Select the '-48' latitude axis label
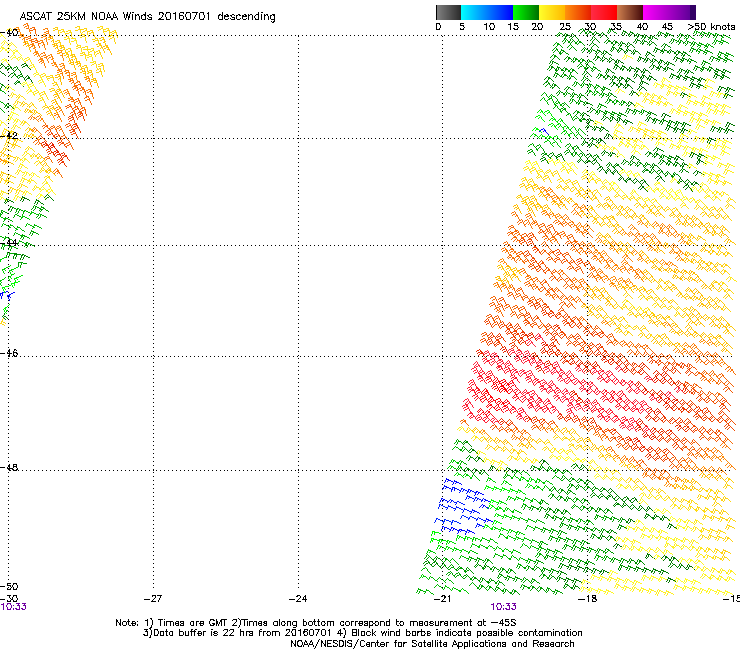The image size is (740, 650). [9, 467]
